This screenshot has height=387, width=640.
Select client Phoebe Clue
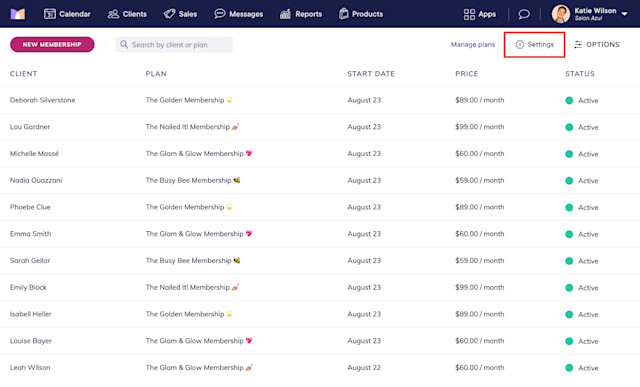[x=30, y=207]
